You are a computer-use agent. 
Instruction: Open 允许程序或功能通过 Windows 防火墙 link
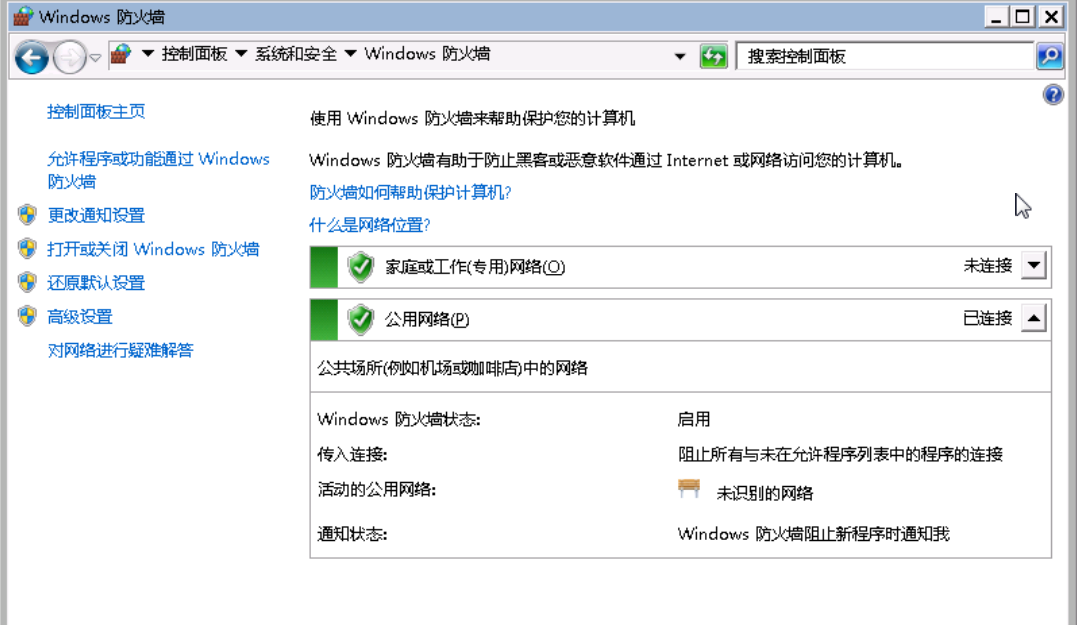(x=159, y=170)
